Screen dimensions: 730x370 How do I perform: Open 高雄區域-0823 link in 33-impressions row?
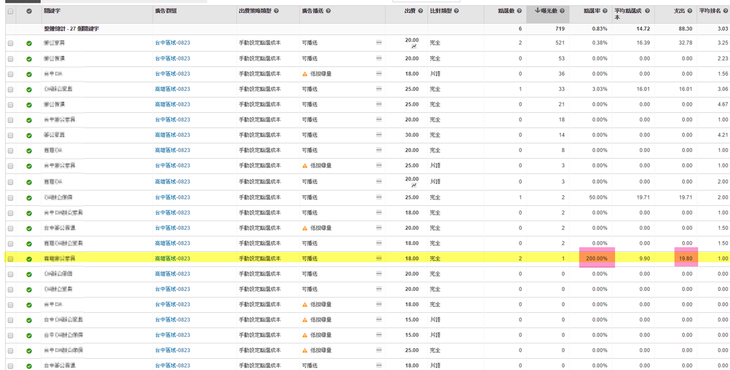(x=172, y=89)
